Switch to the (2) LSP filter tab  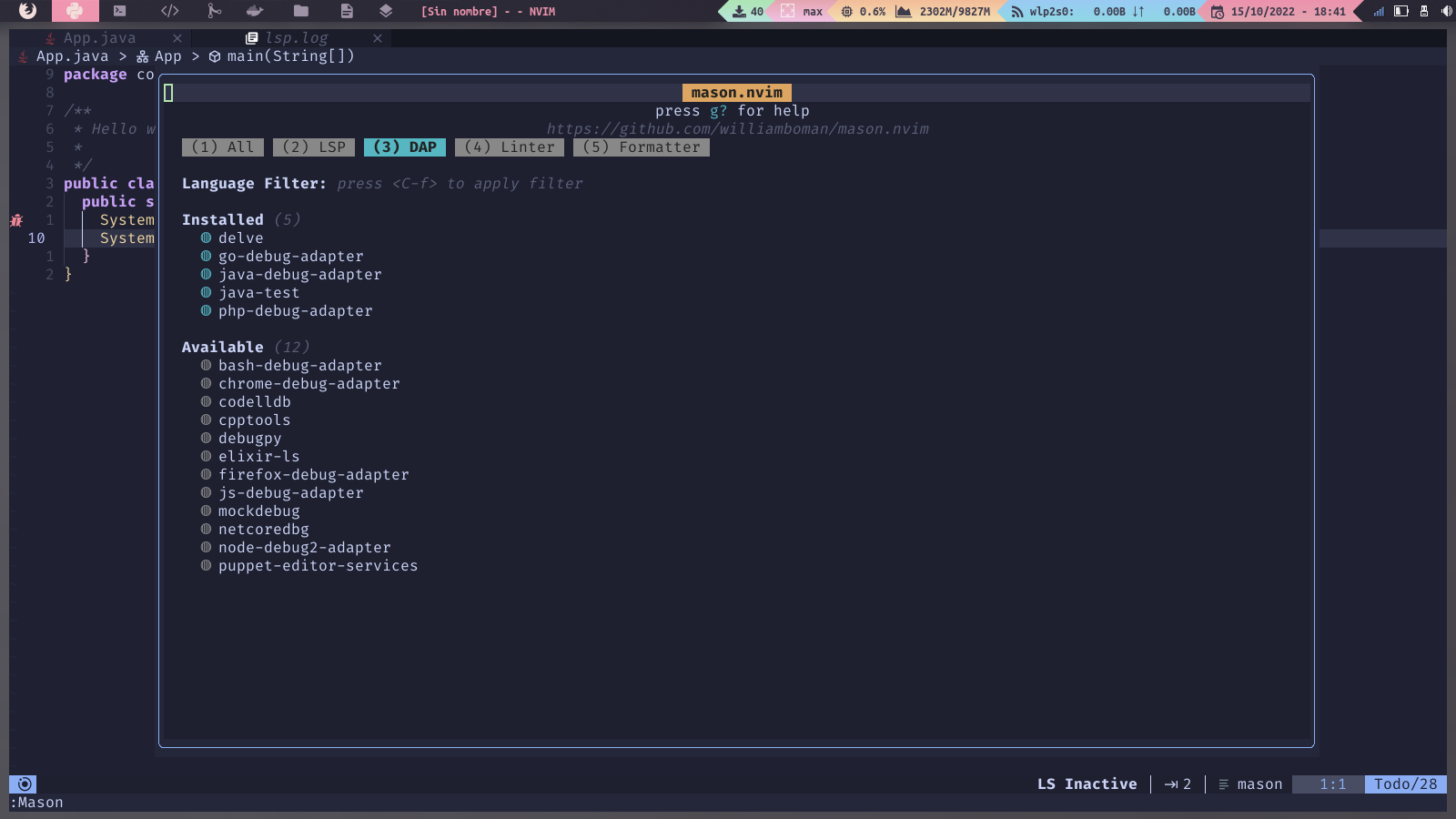(x=313, y=147)
